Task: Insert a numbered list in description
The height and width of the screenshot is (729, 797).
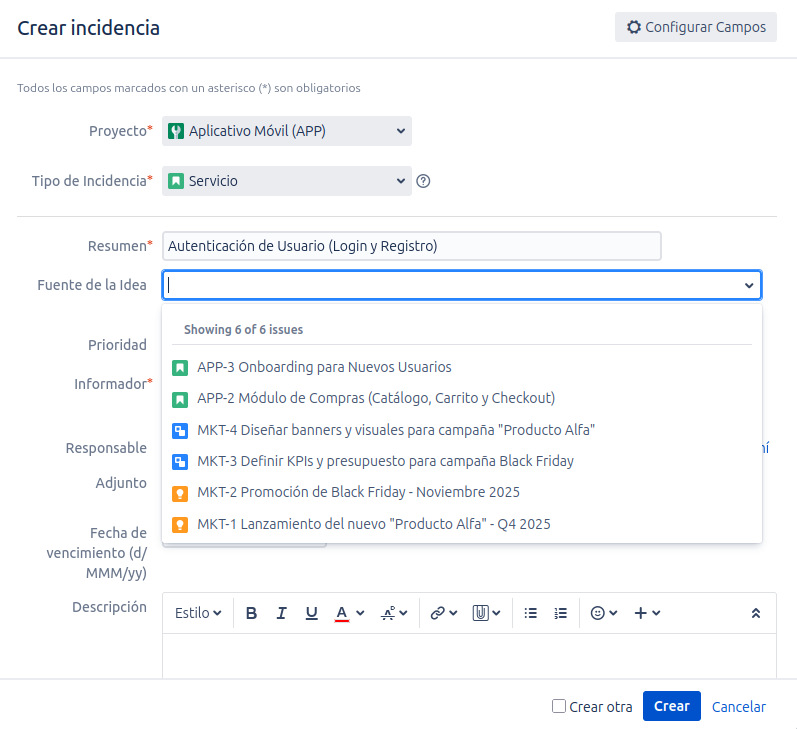Action: [x=561, y=613]
